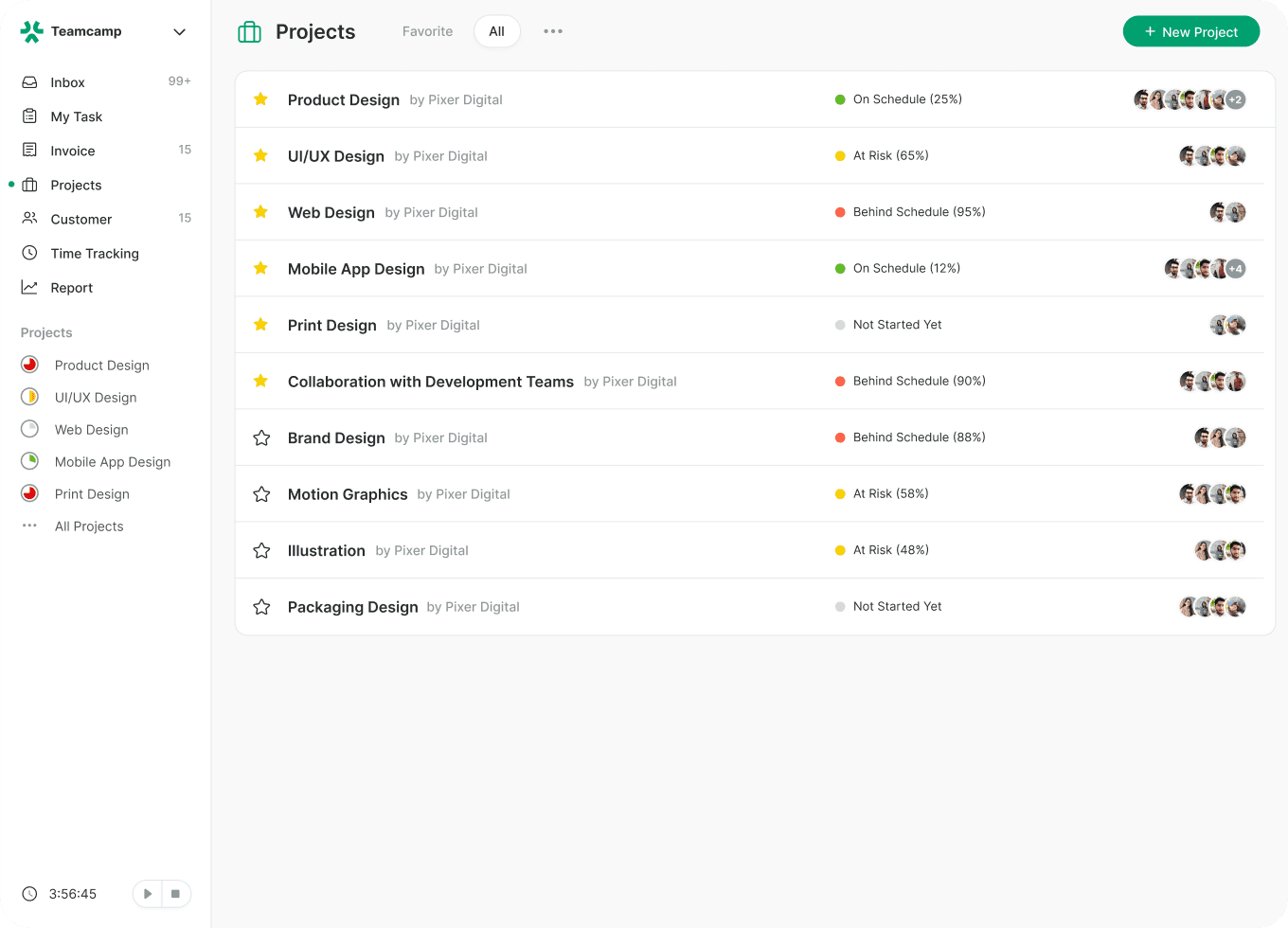Click the Inbox icon in sidebar
The height and width of the screenshot is (928, 1288).
pyautogui.click(x=30, y=82)
